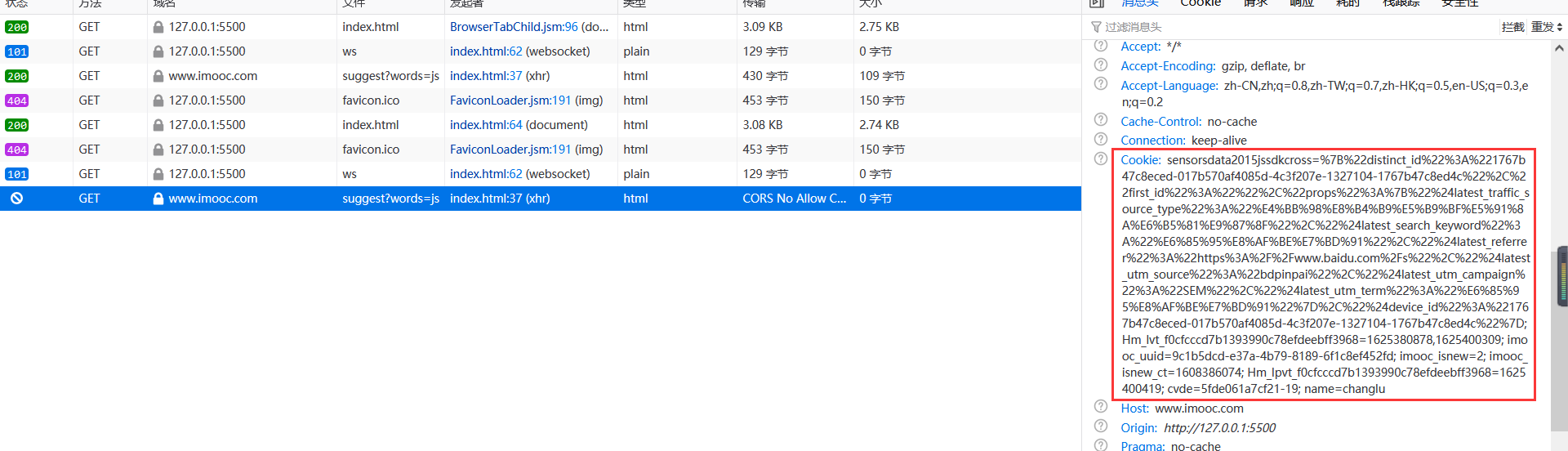Click index.html file cell in 3.08 KB row
This screenshot has height=451, width=1568.
371,125
